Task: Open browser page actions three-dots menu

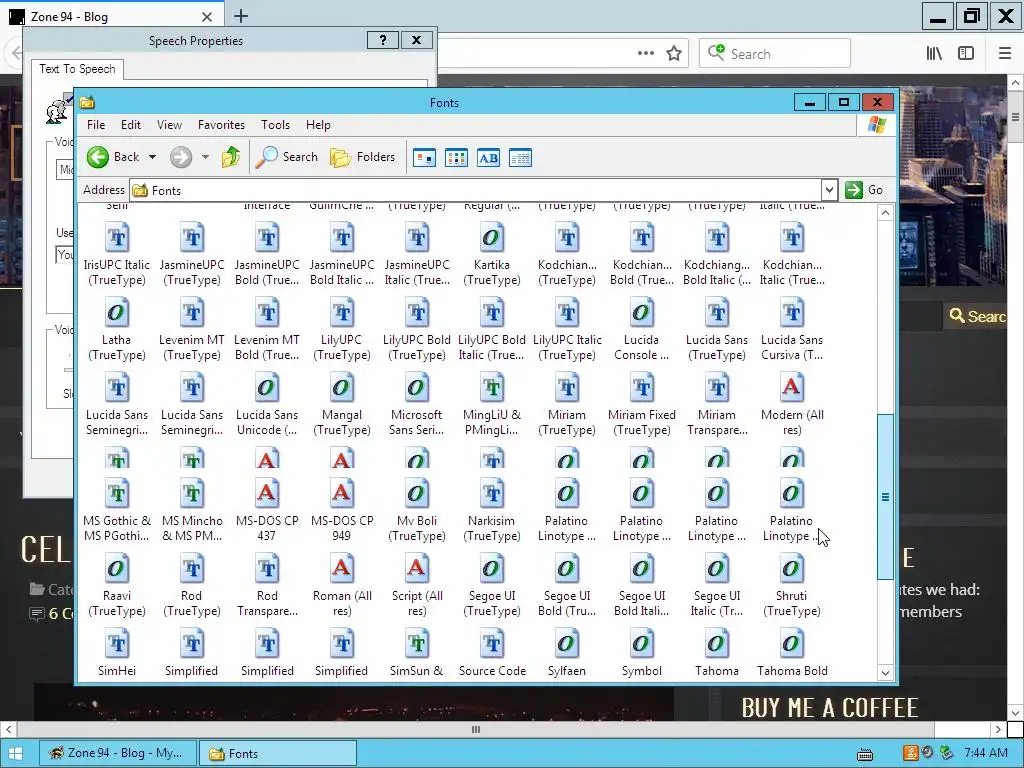Action: pos(646,54)
